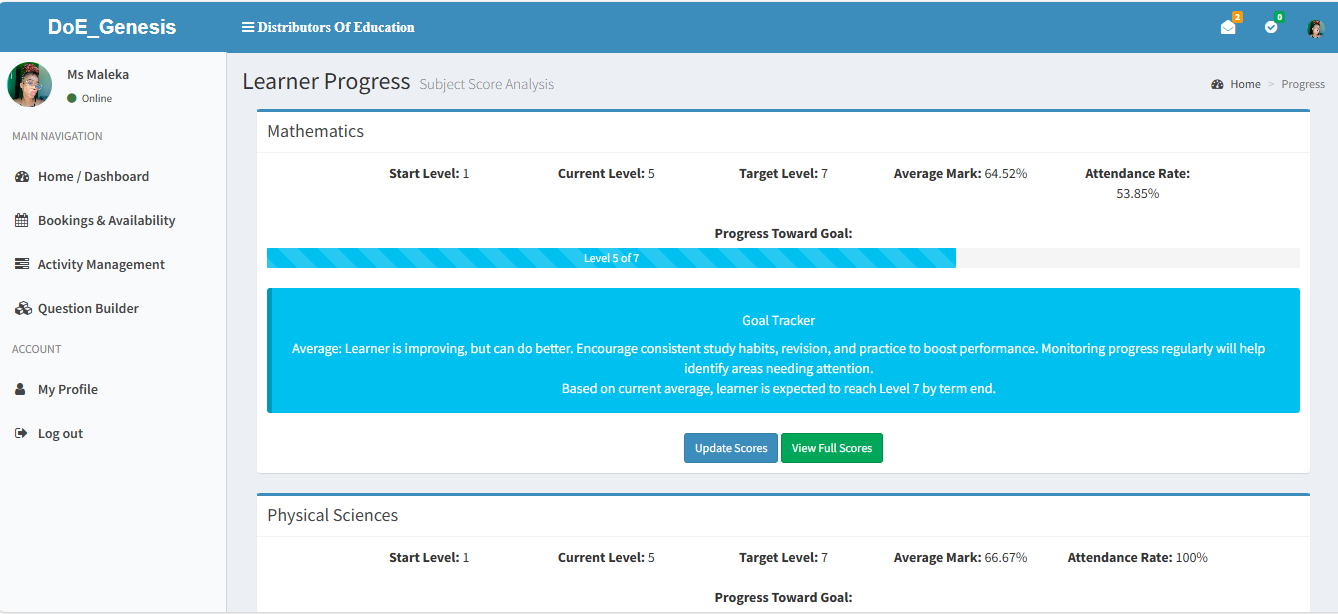Click the user avatar in top bar

[x=1316, y=28]
